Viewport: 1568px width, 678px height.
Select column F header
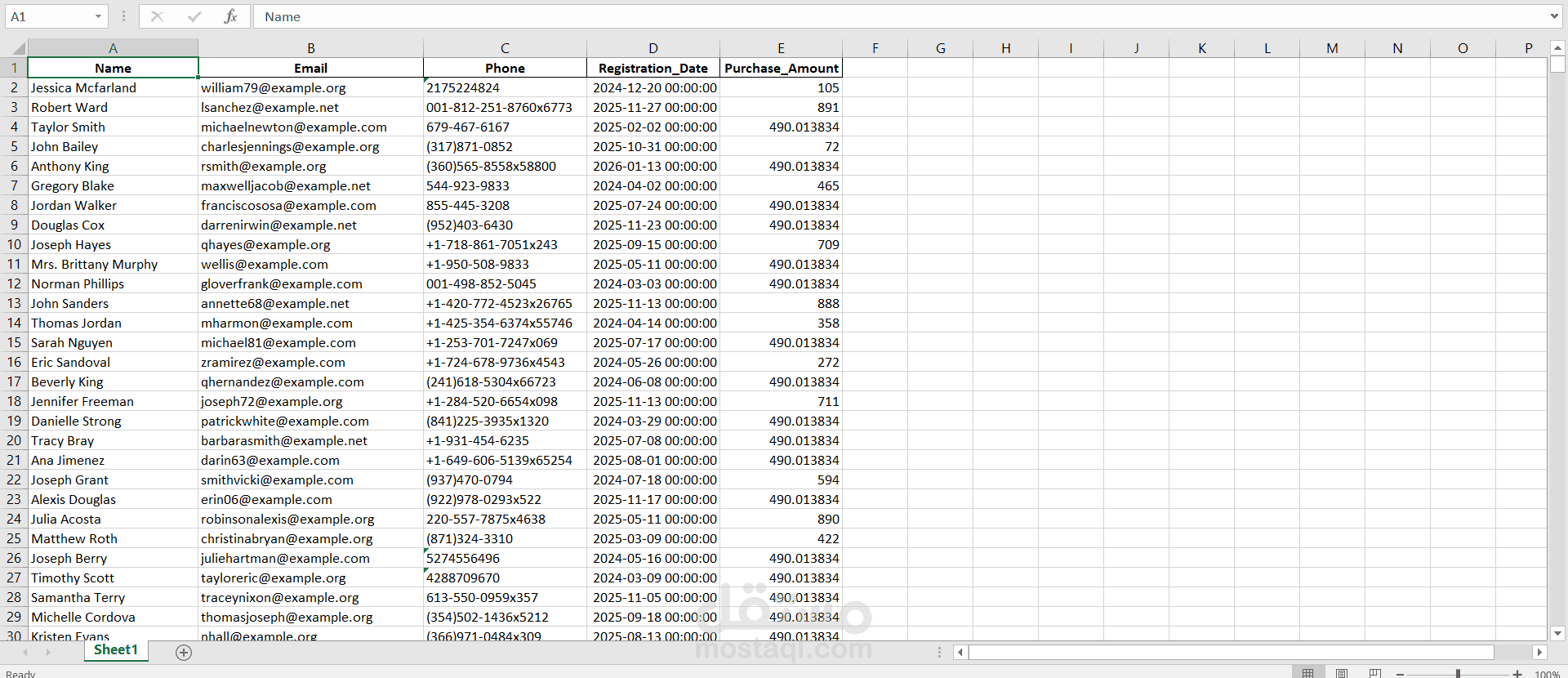pyautogui.click(x=875, y=48)
